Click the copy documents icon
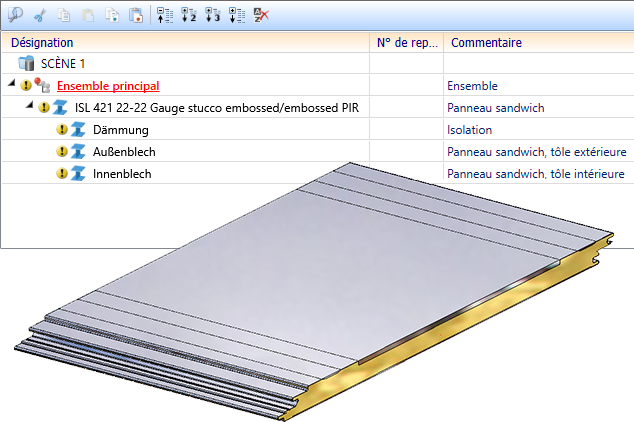Viewport: 634px width, 422px height. pos(64,15)
